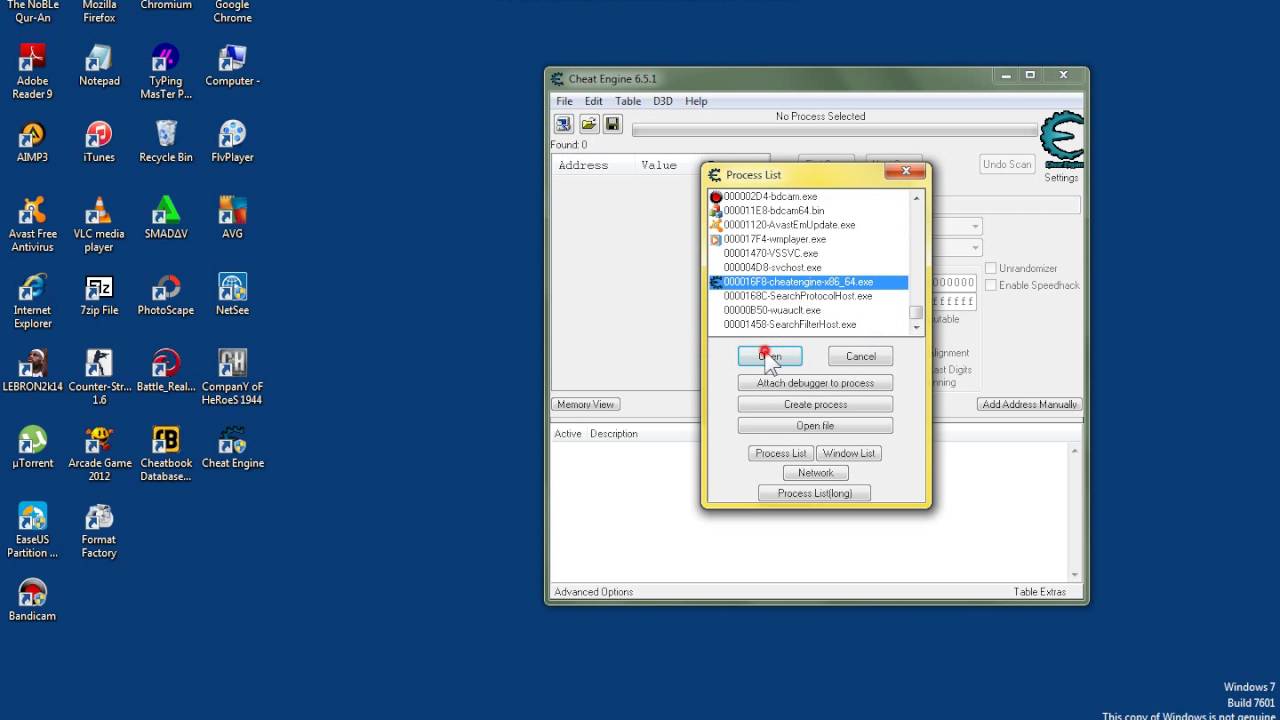This screenshot has width=1280, height=720.
Task: Click the open-folder icon in Cheat Engine's toolbar
Action: 589,124
